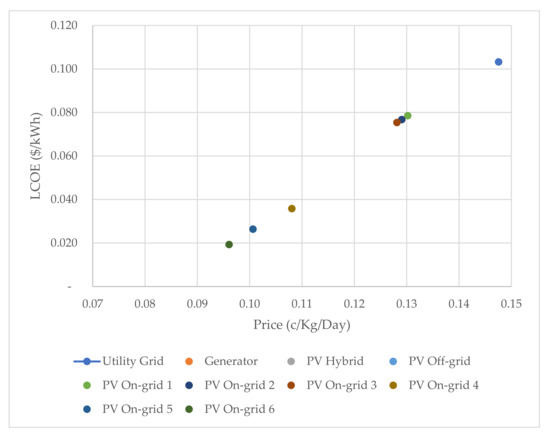Select the light green data point at 0.13
This screenshot has width=550, height=438.
coord(408,116)
